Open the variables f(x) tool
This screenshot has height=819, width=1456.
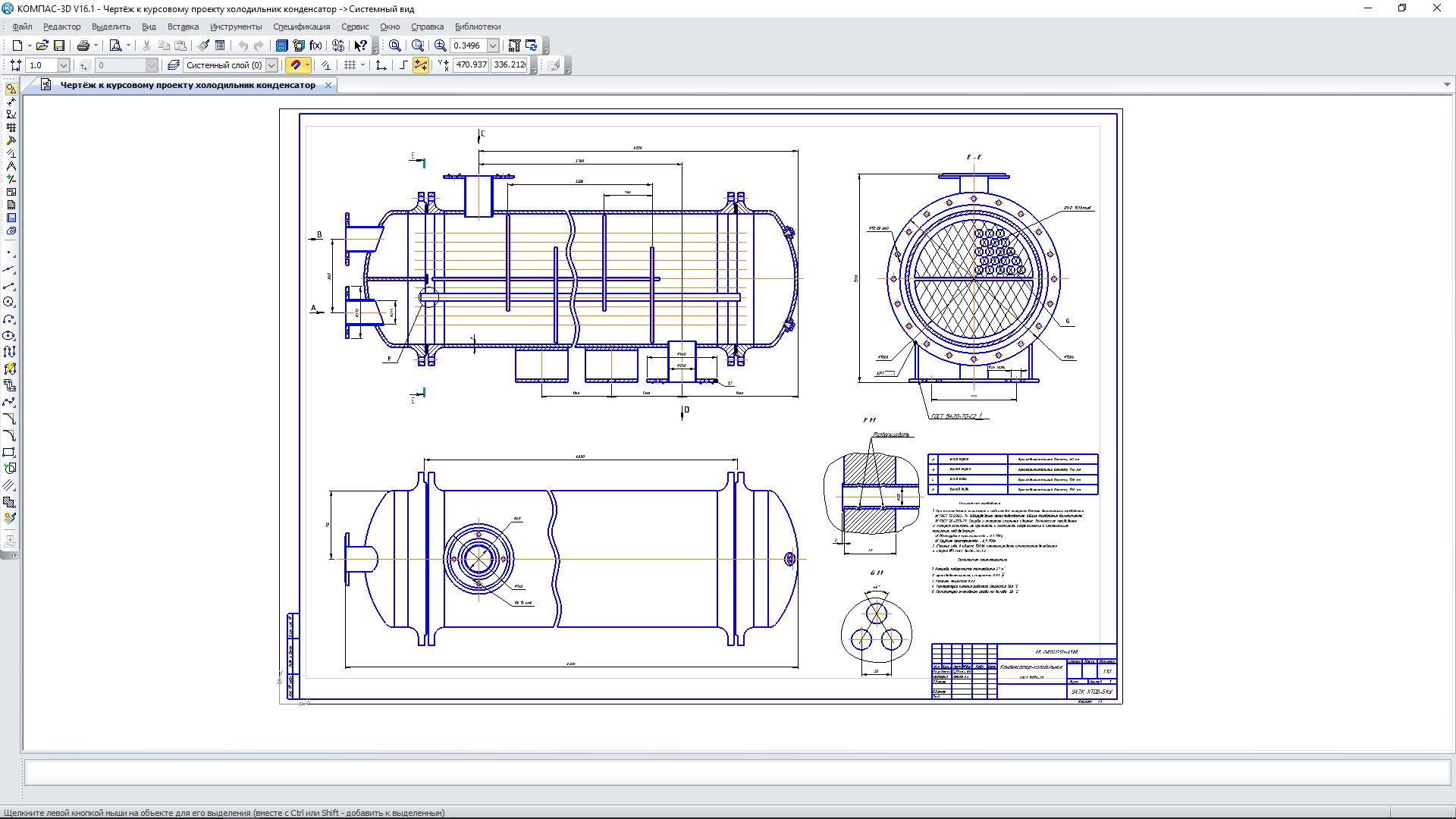[315, 45]
